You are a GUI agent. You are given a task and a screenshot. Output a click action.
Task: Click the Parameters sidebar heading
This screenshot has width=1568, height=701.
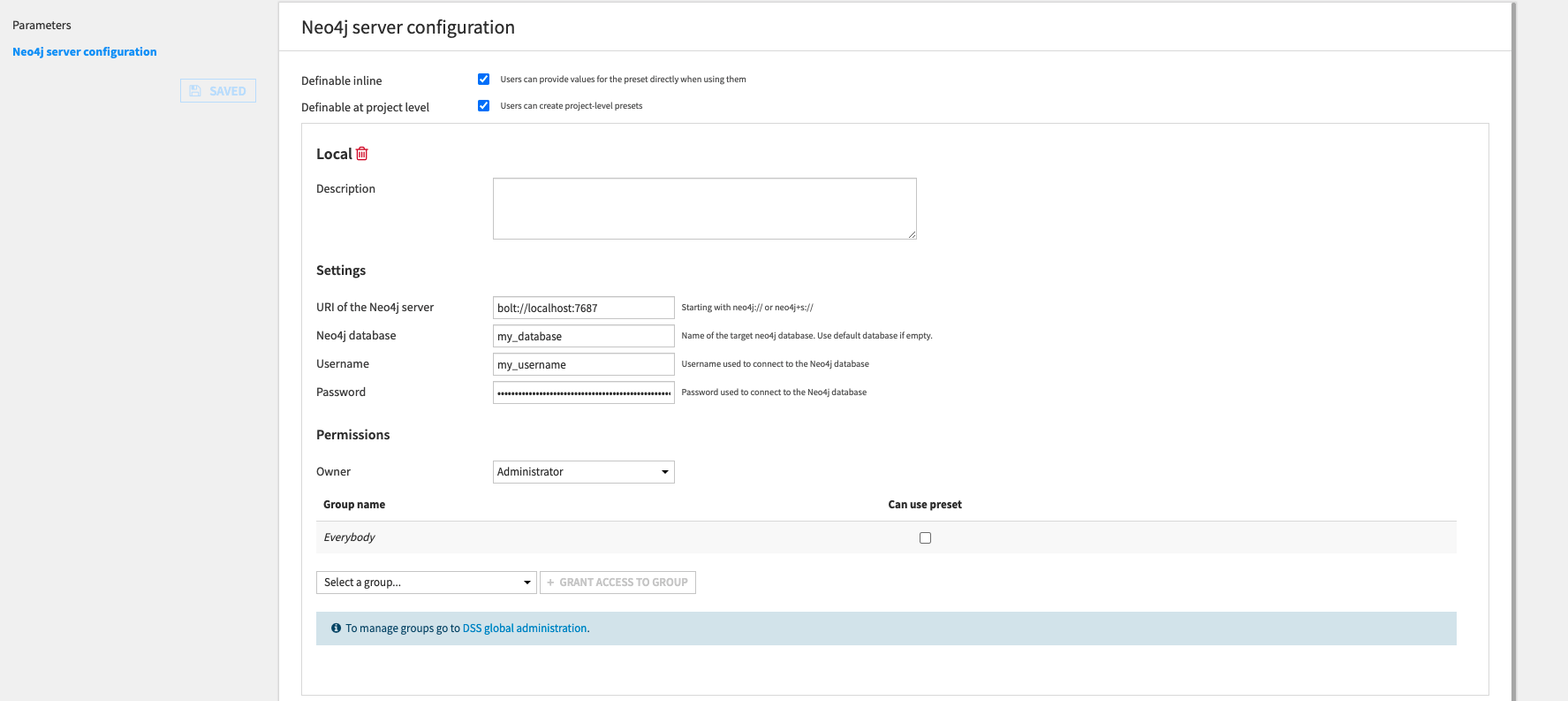[x=42, y=26]
